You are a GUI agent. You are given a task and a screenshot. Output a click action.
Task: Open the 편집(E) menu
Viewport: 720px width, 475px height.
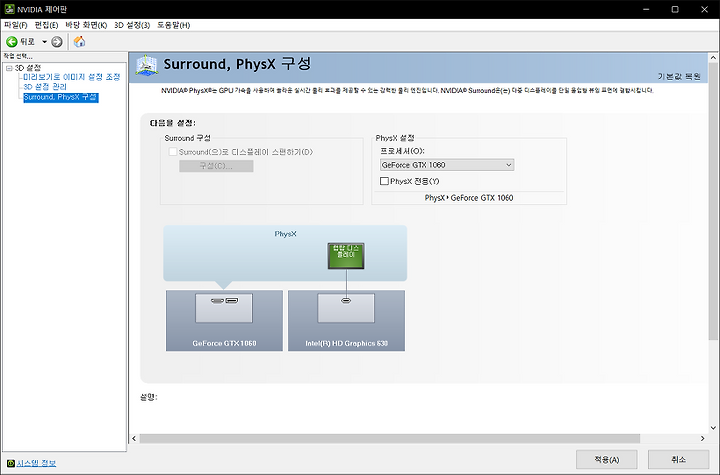[x=46, y=25]
